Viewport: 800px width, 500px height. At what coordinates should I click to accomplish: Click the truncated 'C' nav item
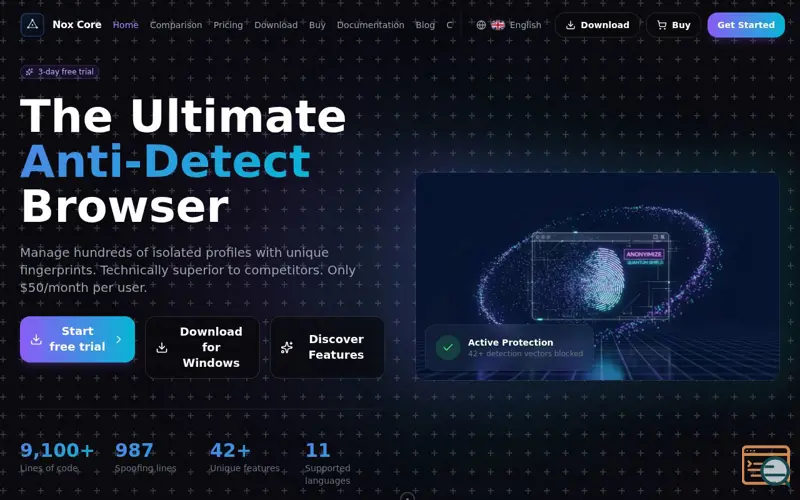[449, 25]
